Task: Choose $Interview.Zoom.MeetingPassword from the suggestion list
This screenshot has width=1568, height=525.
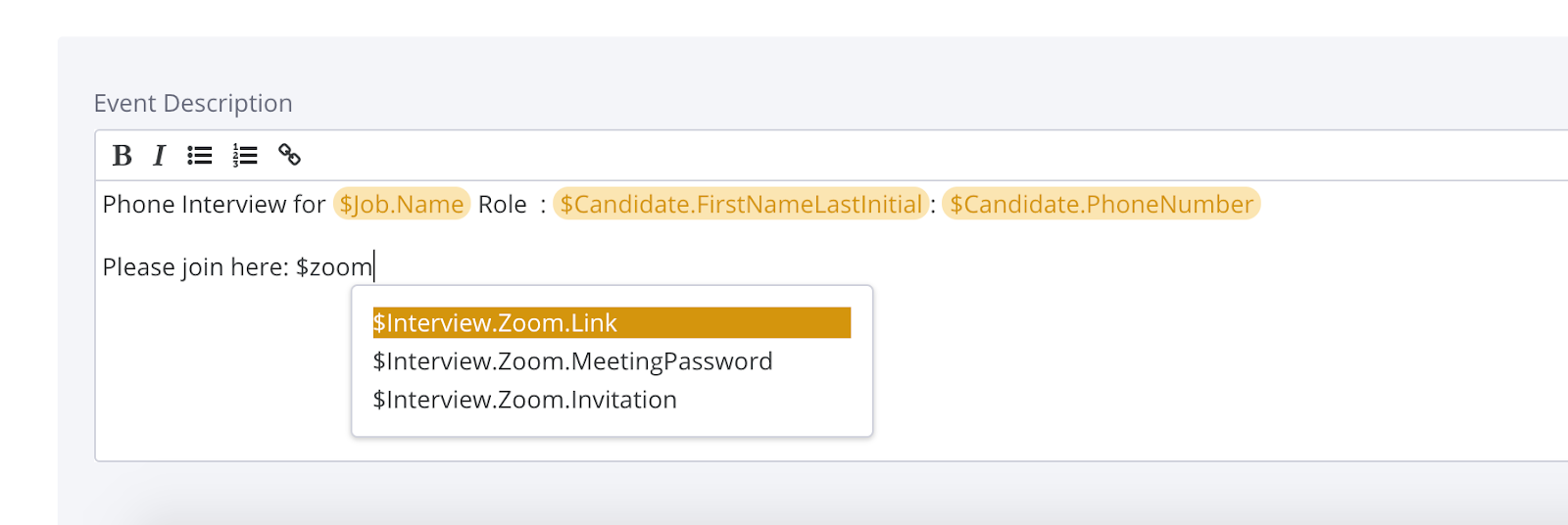Action: coord(572,361)
